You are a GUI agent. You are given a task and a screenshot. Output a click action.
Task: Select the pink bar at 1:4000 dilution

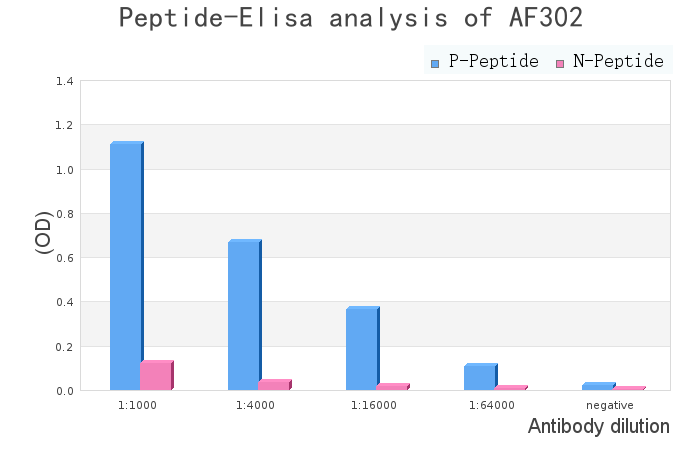click(274, 385)
